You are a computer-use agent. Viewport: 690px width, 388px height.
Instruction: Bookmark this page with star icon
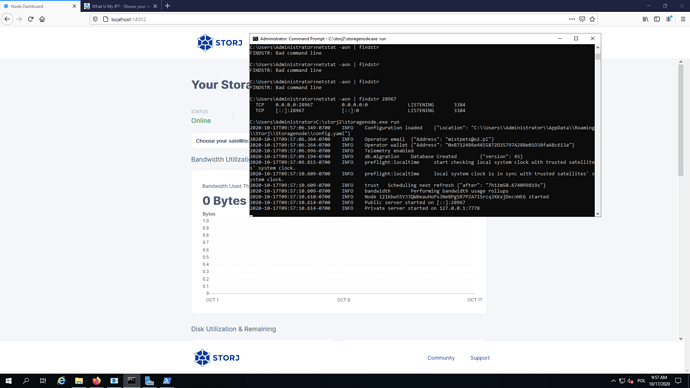pyautogui.click(x=592, y=19)
